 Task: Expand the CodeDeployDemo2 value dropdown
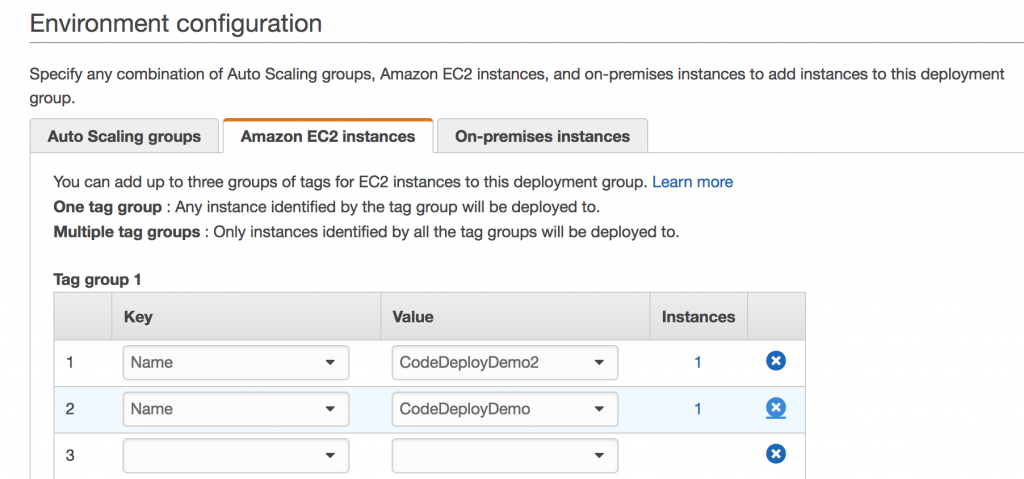click(599, 362)
